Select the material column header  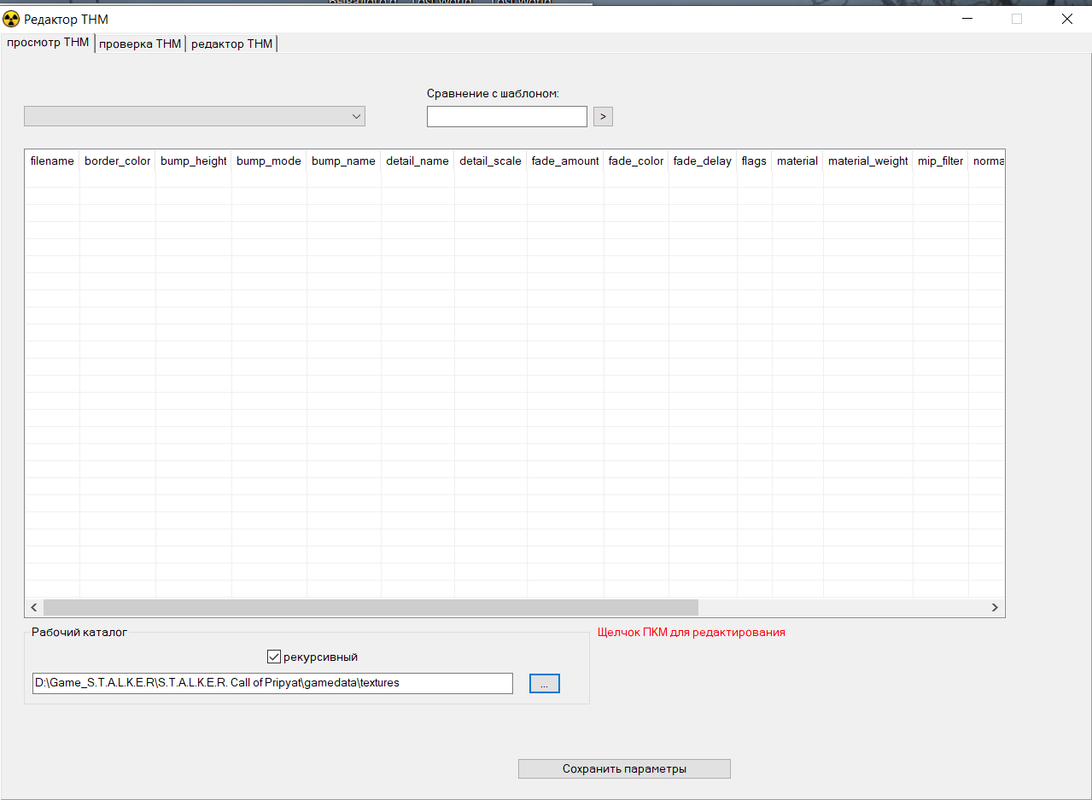point(797,161)
